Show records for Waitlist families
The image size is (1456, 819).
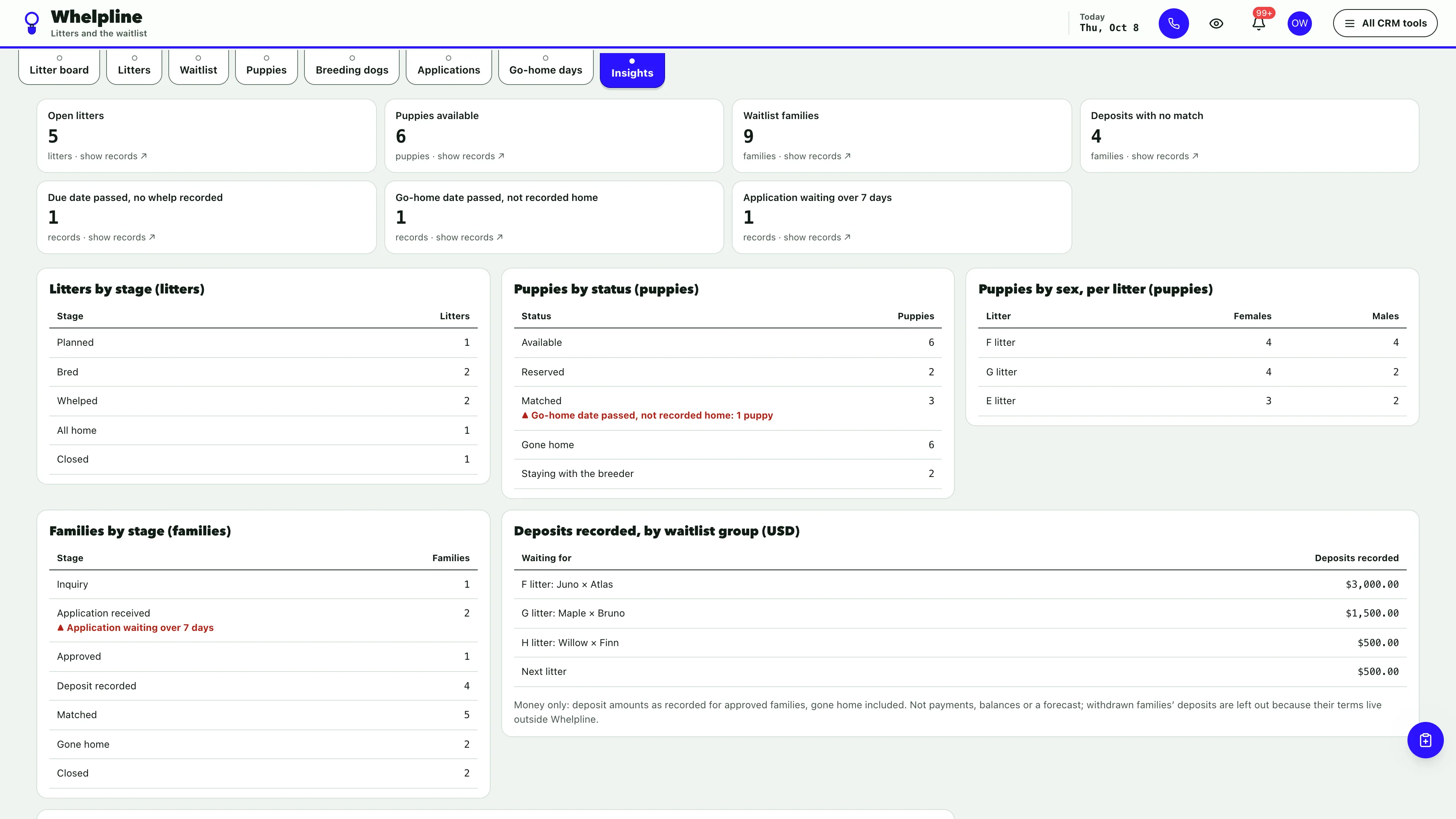tap(817, 156)
